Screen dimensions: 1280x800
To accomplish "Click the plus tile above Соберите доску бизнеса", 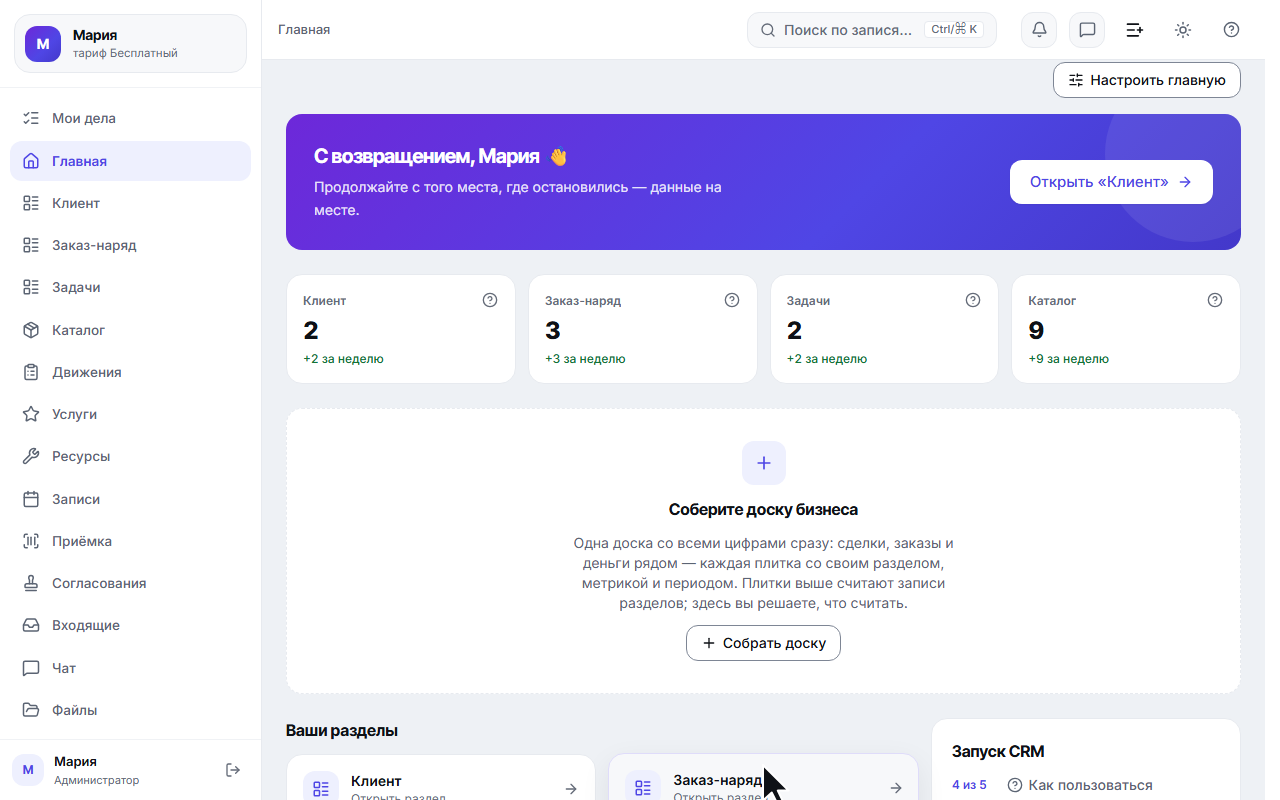I will click(x=764, y=463).
